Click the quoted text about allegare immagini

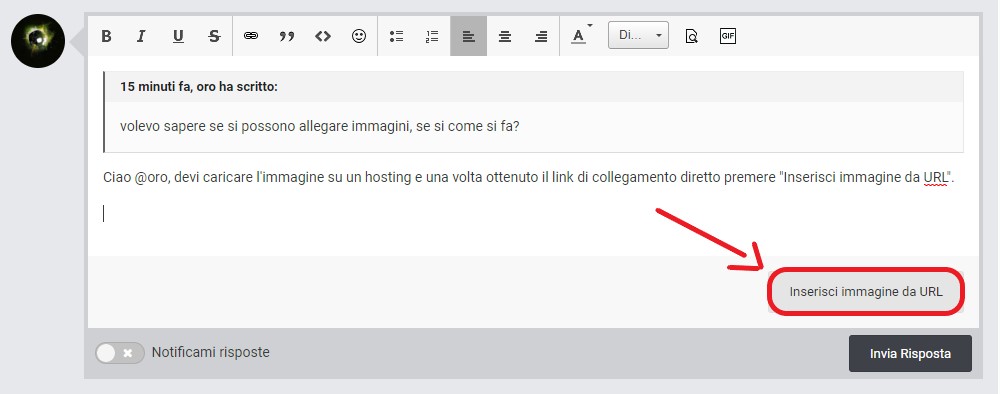pos(320,126)
